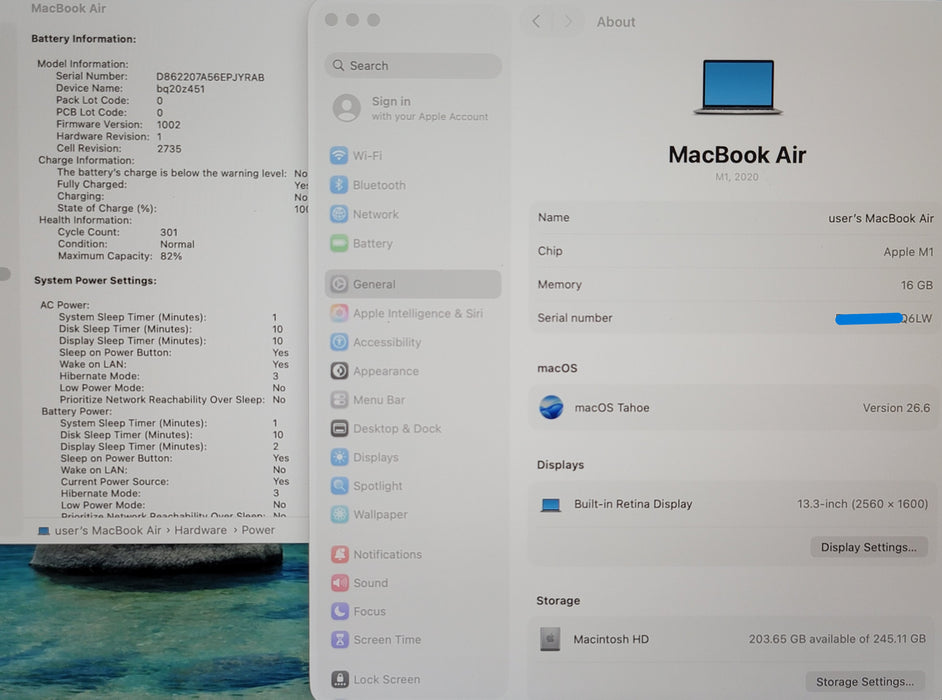
Task: Select the Displays sun icon
Action: [339, 457]
